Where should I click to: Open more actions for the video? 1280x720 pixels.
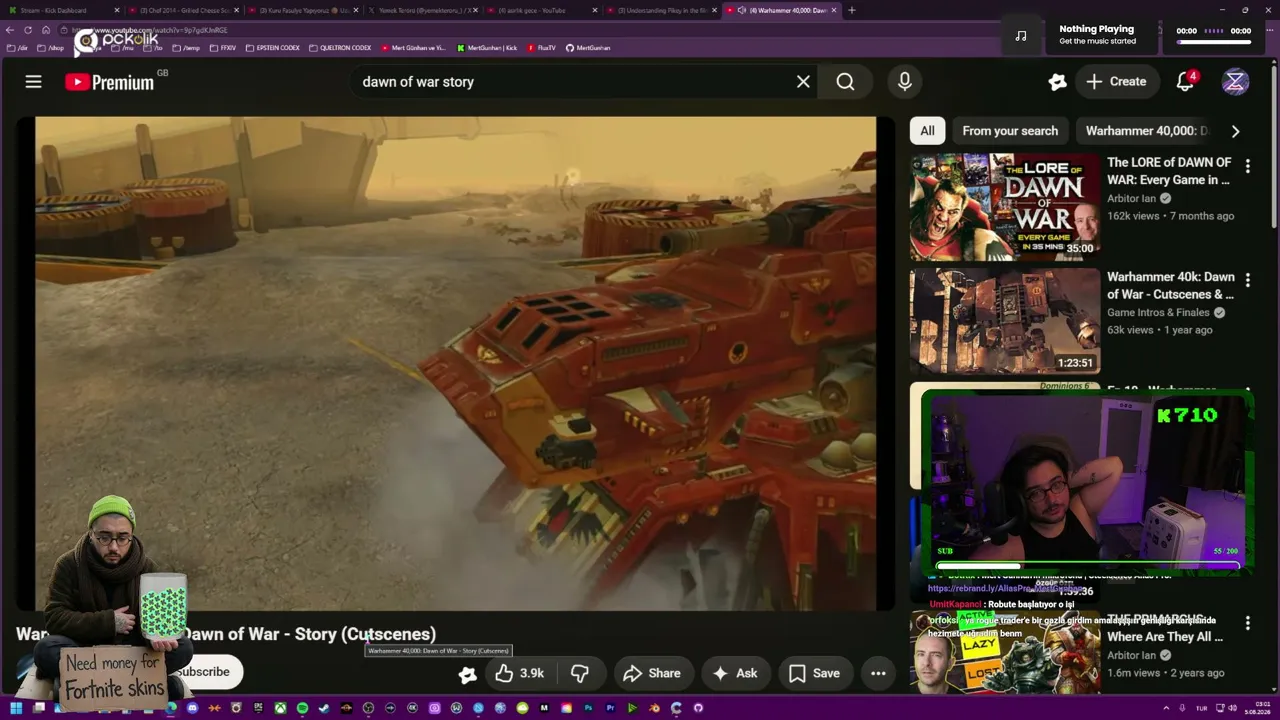[x=878, y=673]
